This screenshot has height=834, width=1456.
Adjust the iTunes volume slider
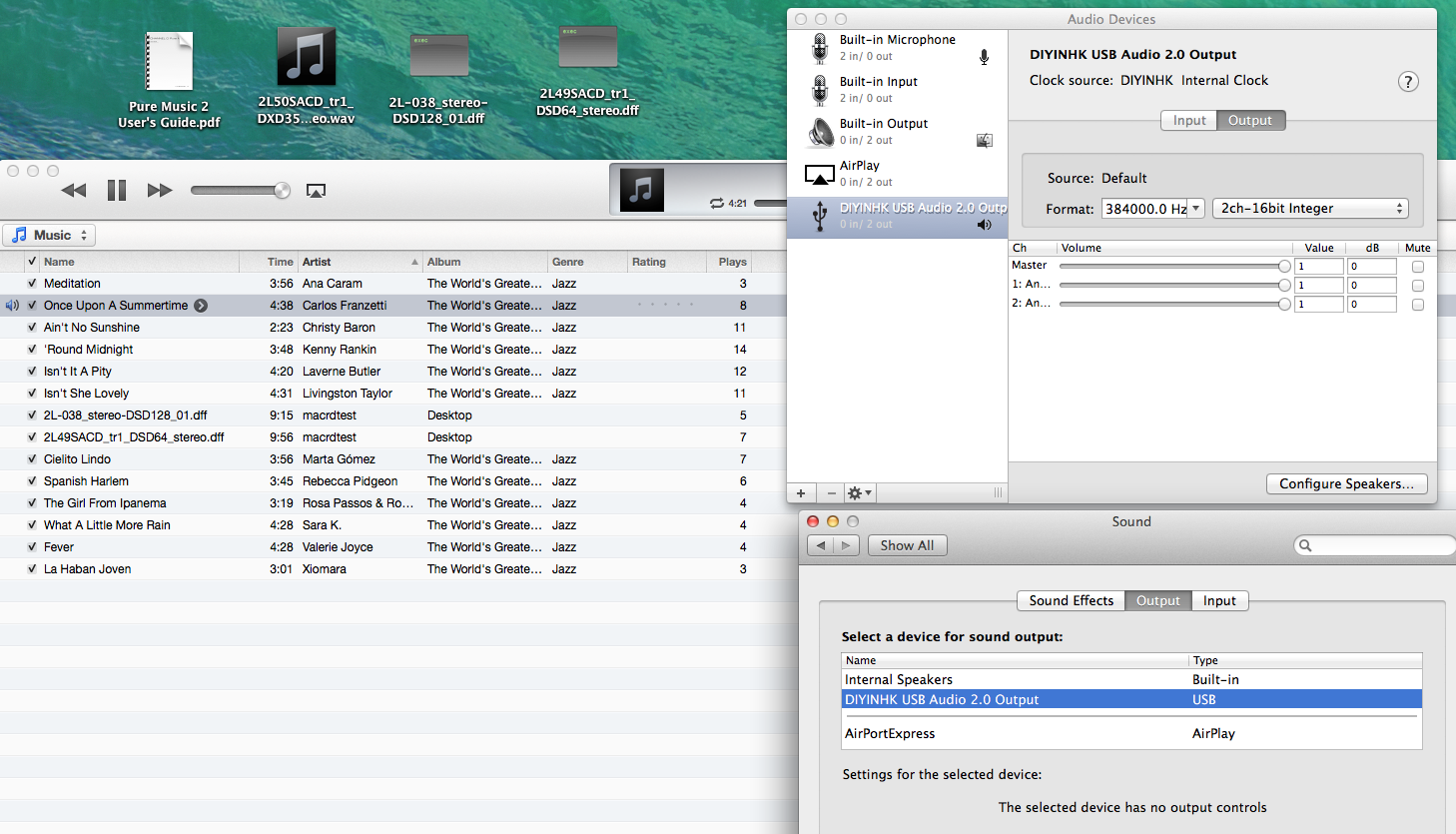pos(241,190)
